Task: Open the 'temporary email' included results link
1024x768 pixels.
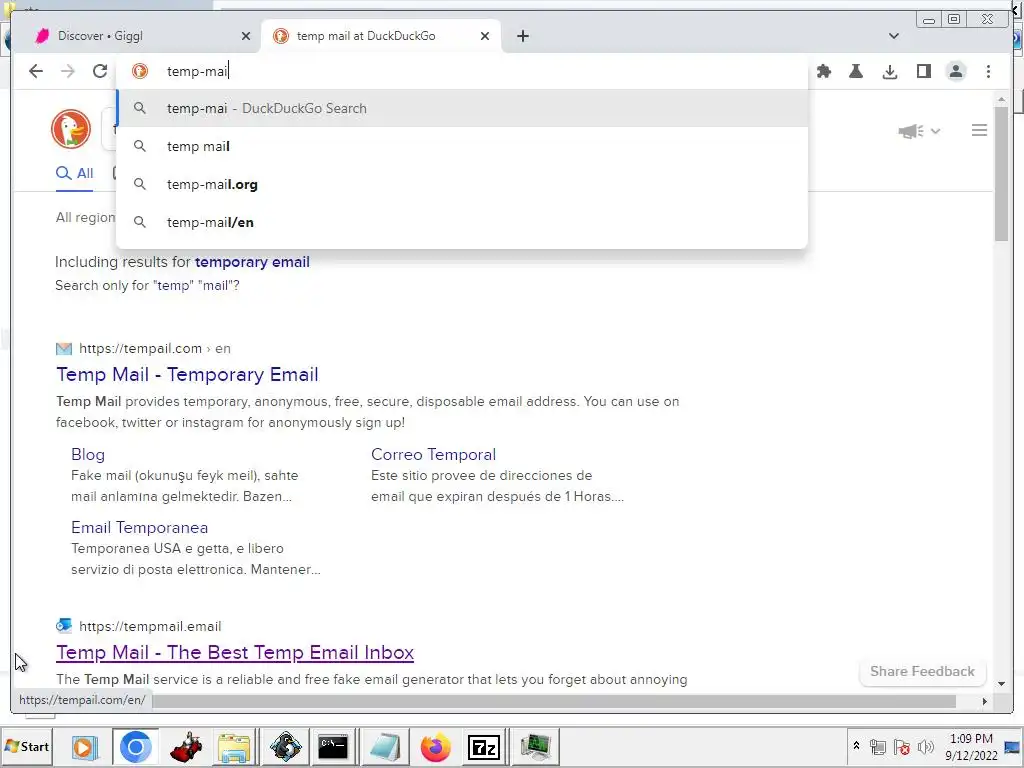Action: (x=252, y=262)
